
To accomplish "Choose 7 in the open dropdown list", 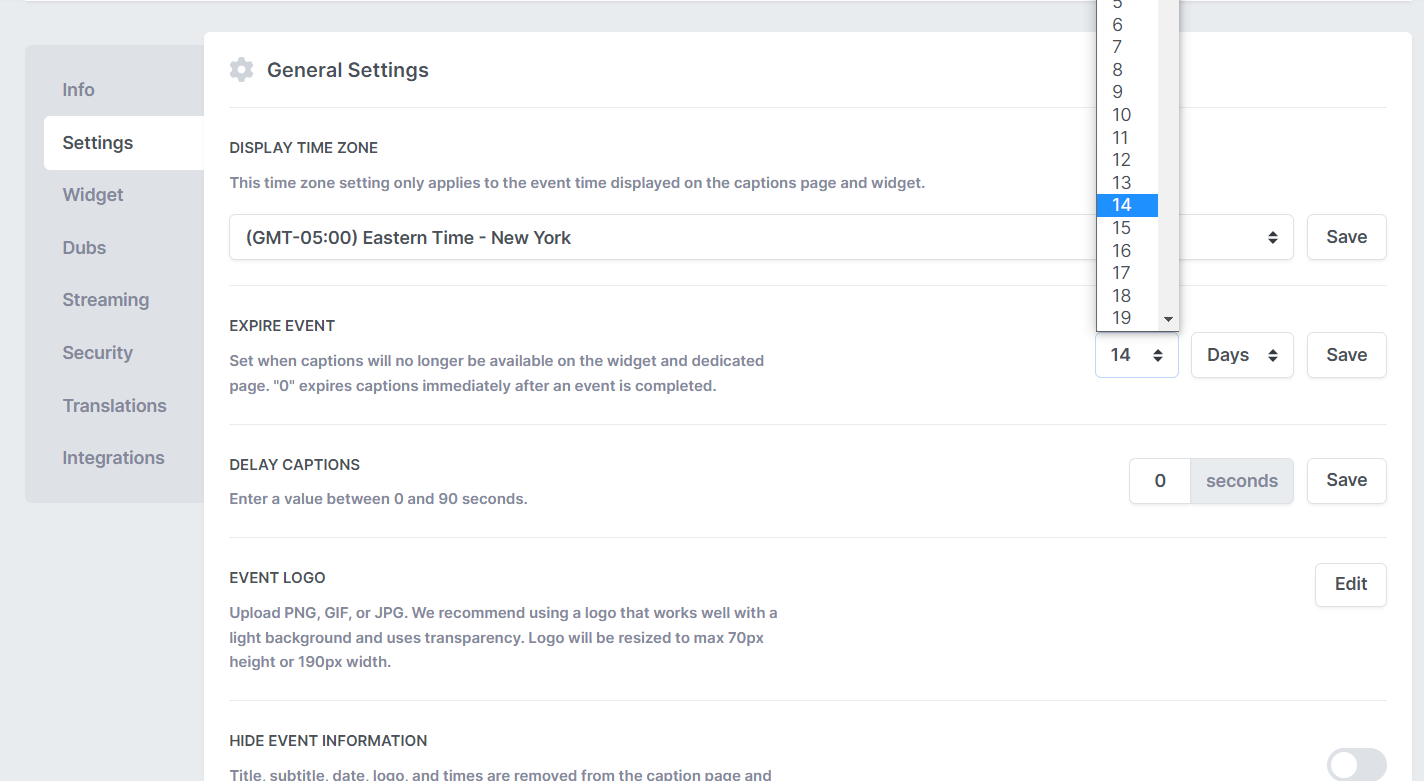I will (1127, 47).
